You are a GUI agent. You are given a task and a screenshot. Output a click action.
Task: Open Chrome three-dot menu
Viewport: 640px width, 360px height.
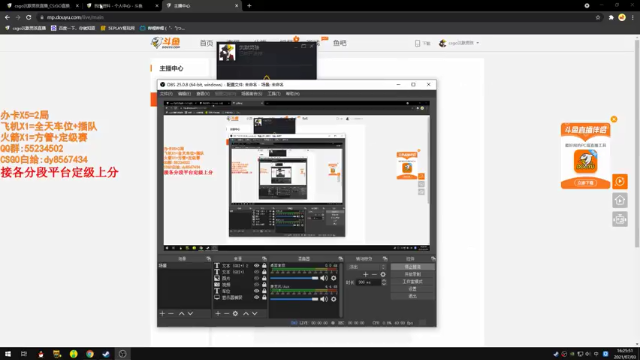click(x=633, y=18)
